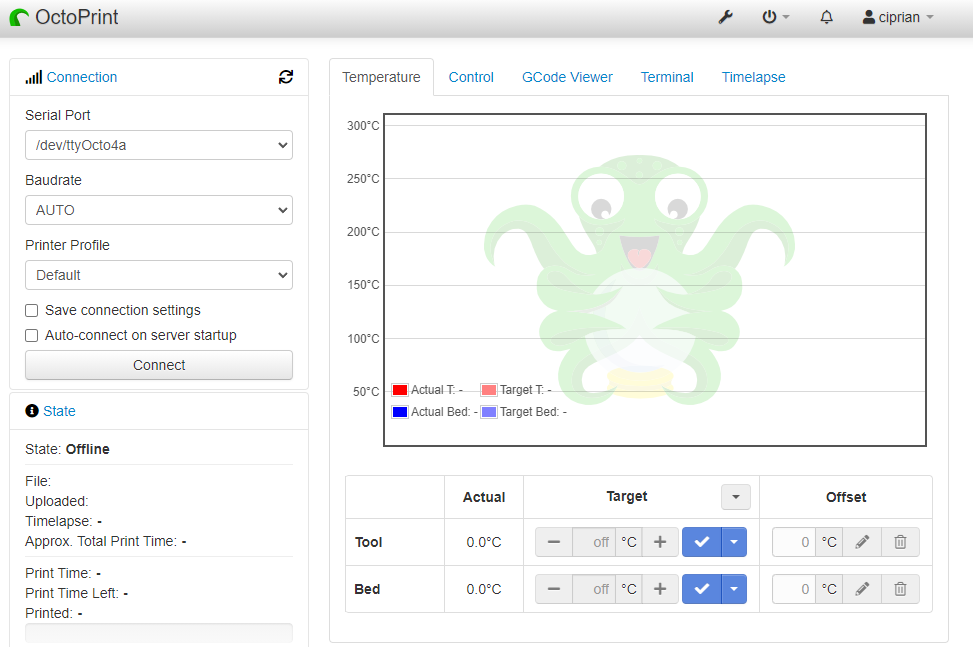Click the blue Actual Bed legend swatch
Screen dimensions: 973x647
(x=400, y=412)
